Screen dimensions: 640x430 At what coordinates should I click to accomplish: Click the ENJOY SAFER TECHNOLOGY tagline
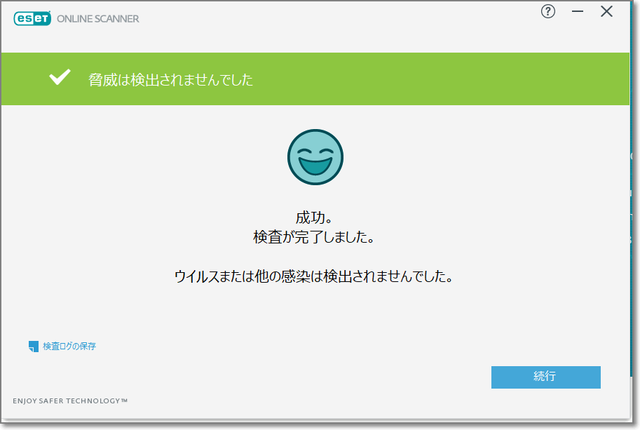[70, 401]
